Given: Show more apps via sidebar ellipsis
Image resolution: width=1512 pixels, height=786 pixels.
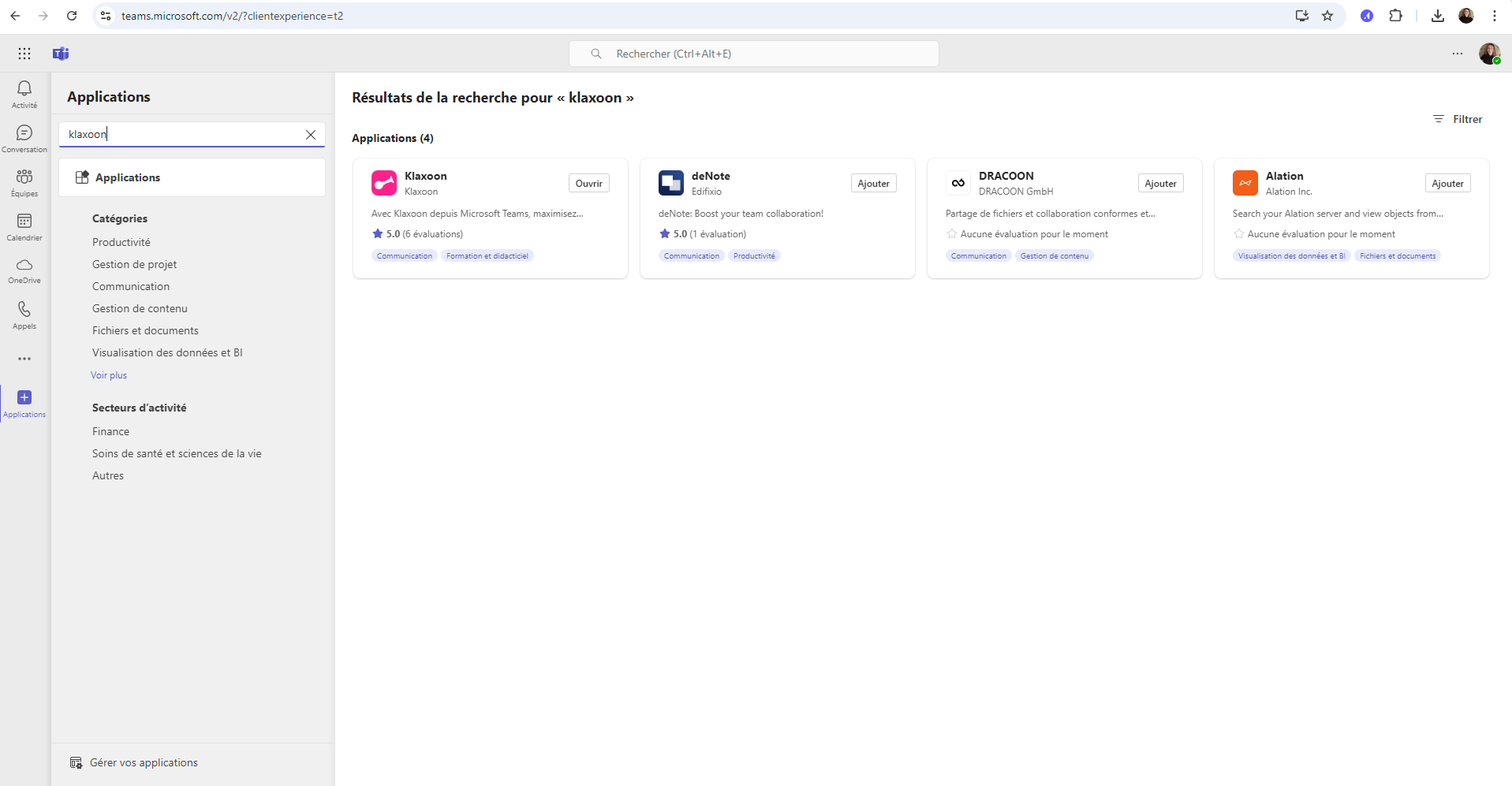Looking at the screenshot, I should (24, 359).
